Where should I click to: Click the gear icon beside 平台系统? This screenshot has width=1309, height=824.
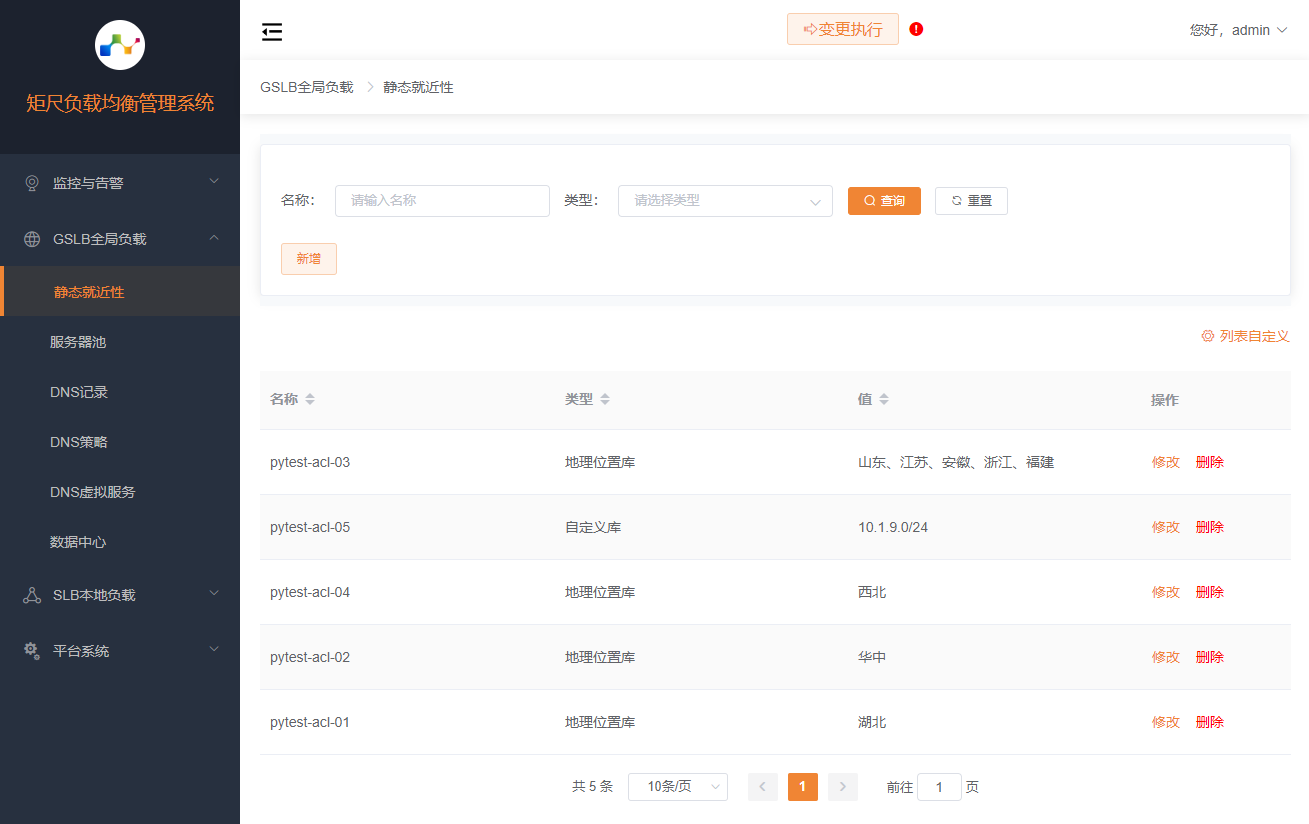tap(30, 650)
